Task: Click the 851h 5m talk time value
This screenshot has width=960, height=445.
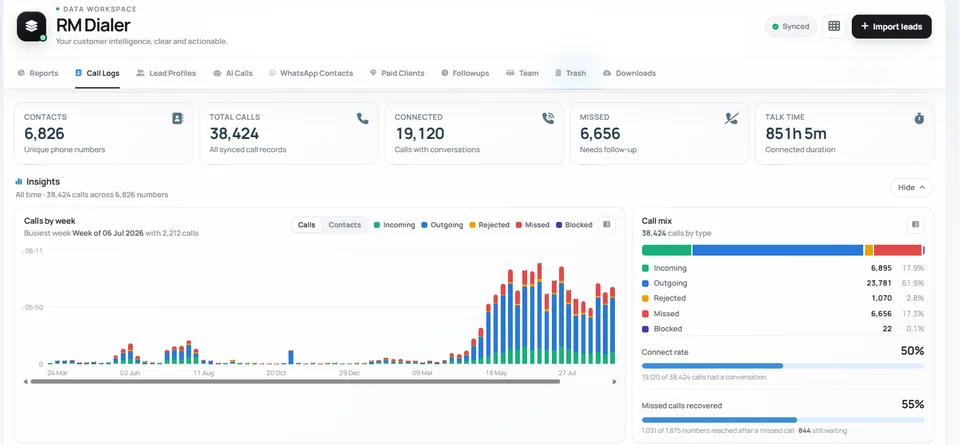Action: [x=796, y=133]
